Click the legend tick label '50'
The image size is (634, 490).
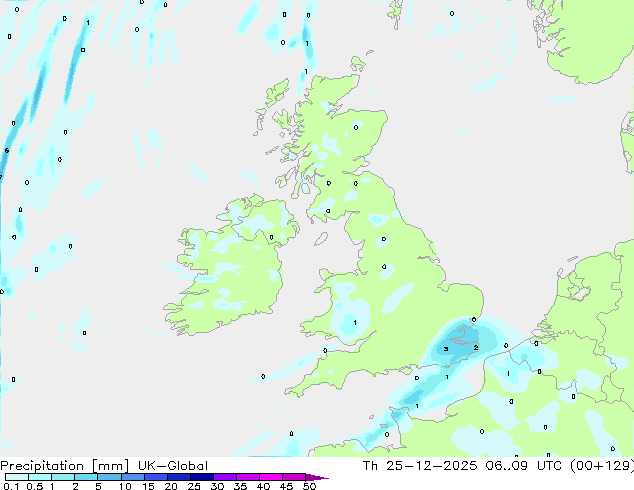coord(310,486)
